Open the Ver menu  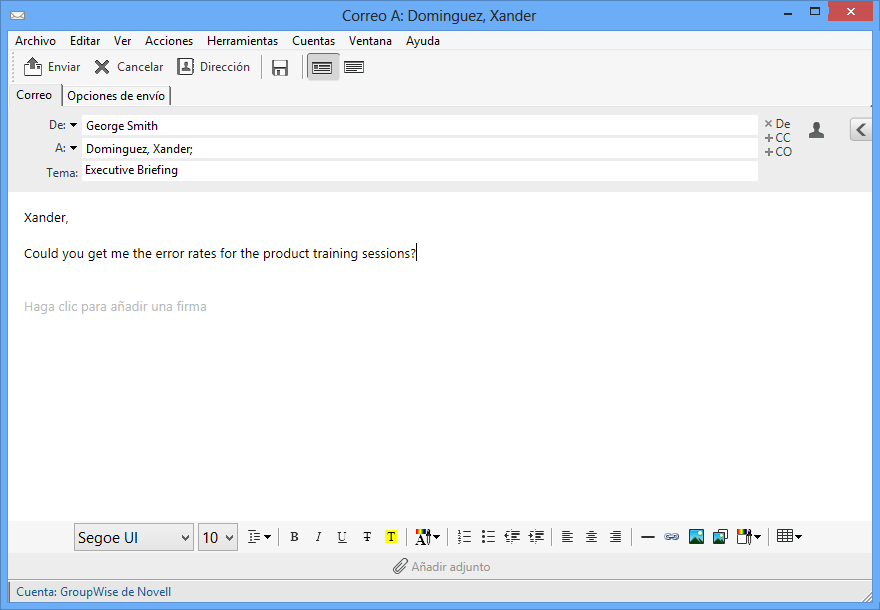point(122,41)
